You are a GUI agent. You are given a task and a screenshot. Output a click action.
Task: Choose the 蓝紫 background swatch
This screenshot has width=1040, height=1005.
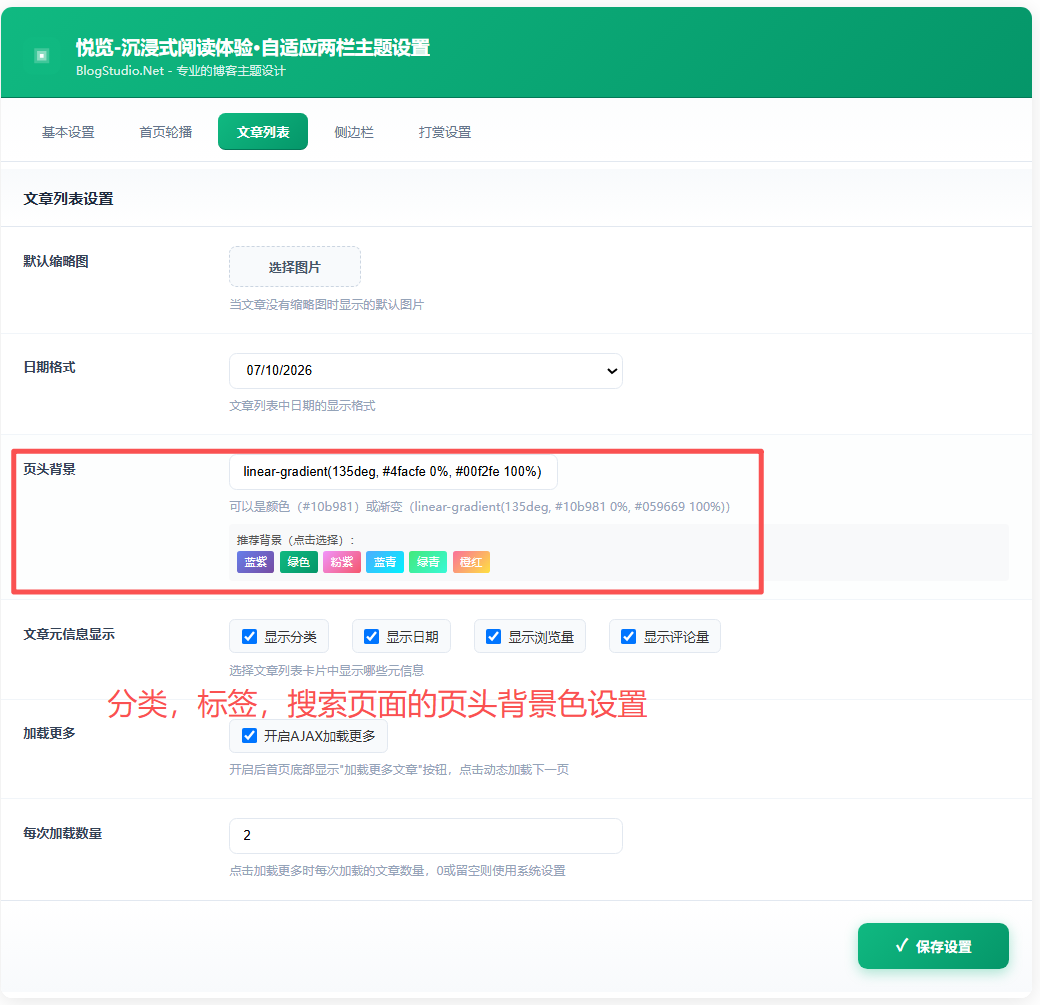click(x=255, y=562)
